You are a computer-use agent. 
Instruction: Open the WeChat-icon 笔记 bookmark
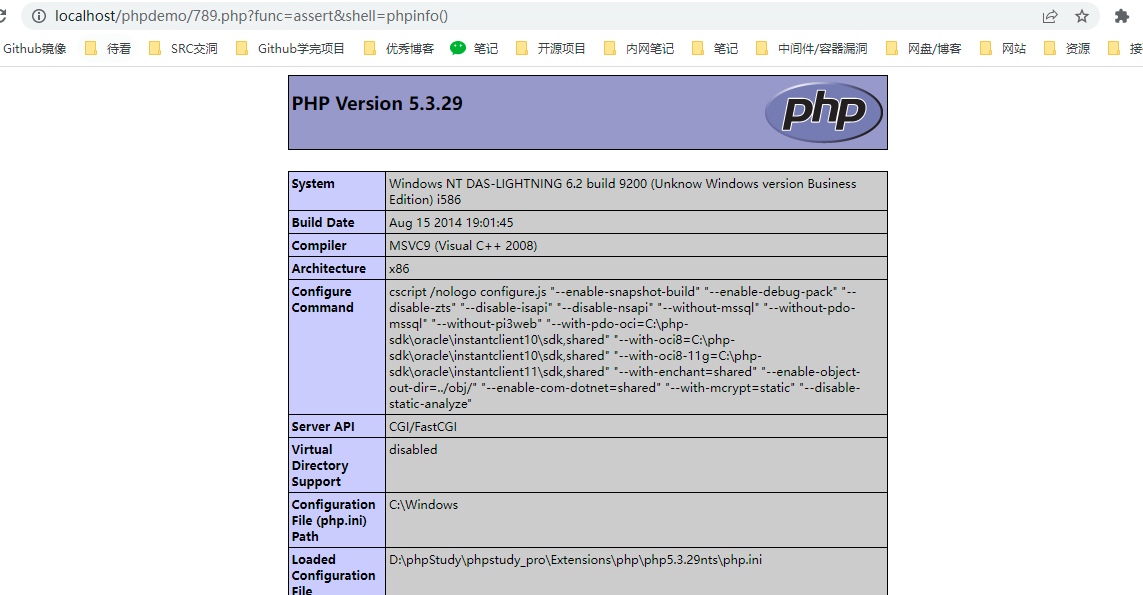pos(475,49)
